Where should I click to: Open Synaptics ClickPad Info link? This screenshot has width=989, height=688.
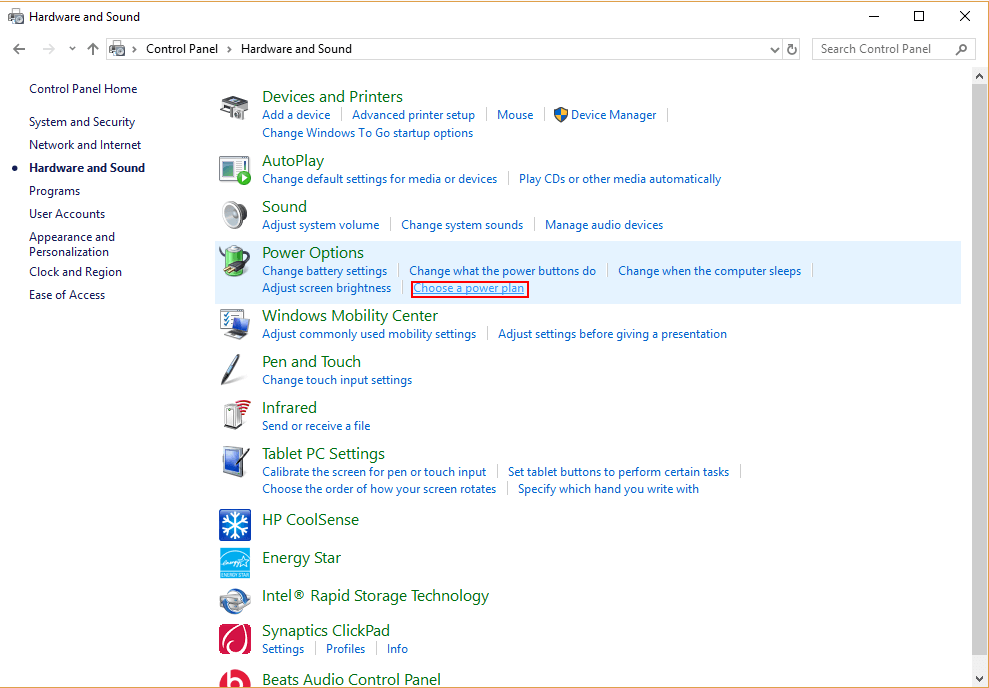click(397, 649)
